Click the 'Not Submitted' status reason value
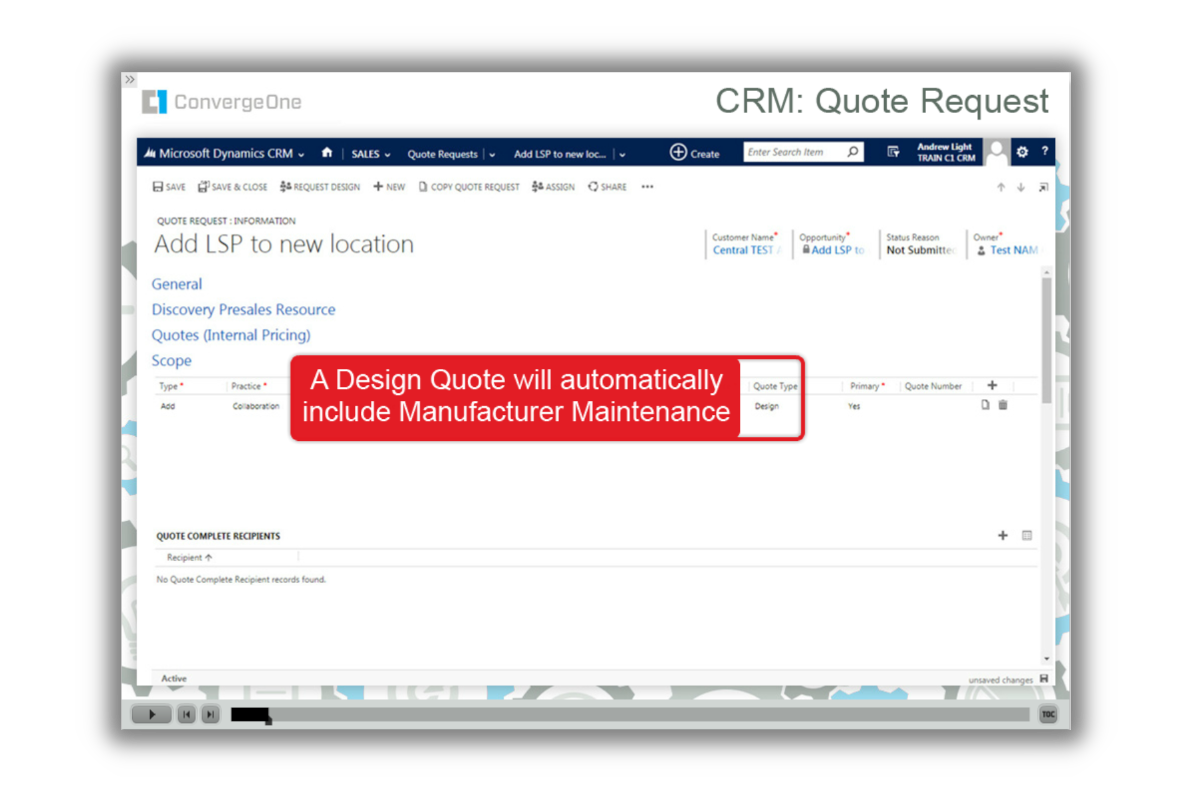The width and height of the screenshot is (1190, 789). 921,250
